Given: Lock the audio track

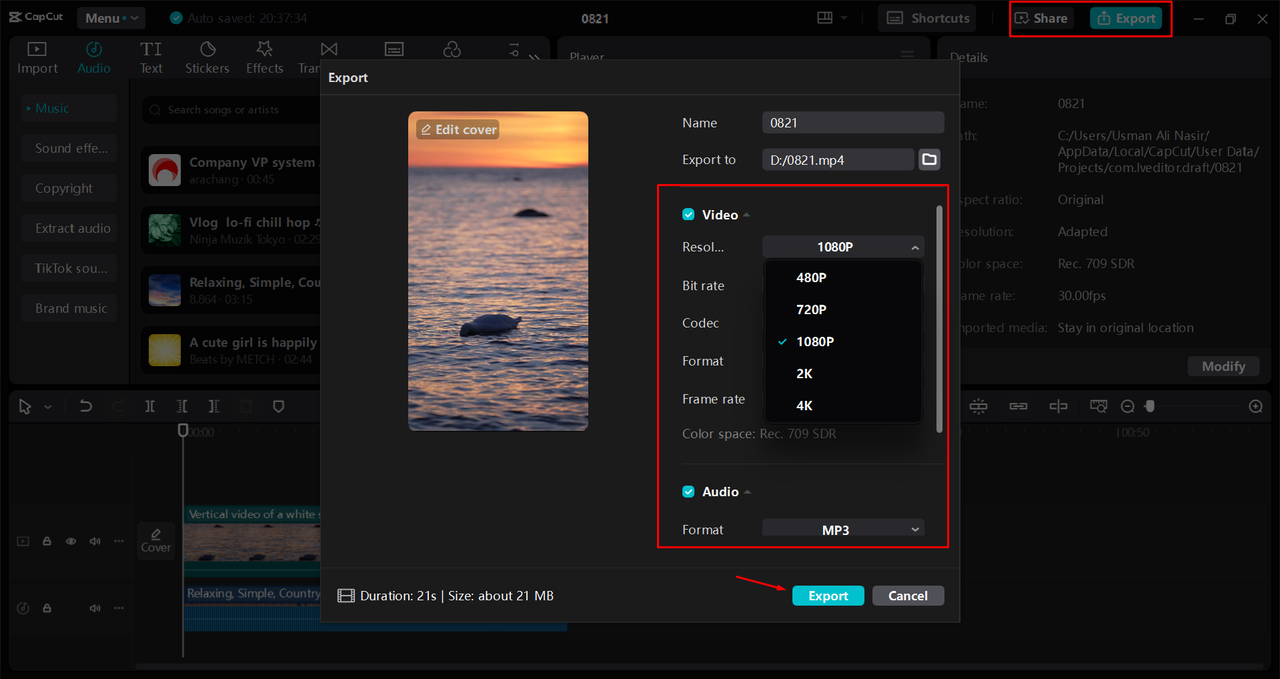Looking at the screenshot, I should (47, 608).
